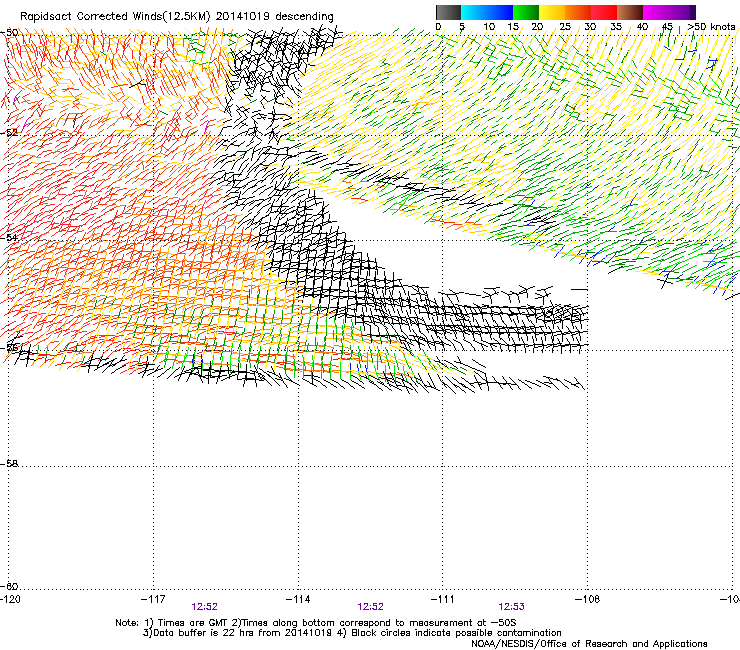Click the title 'Rapidsact Corrected Winds(12.5KM)'
Image resolution: width=740 pixels, height=650 pixels.
coord(115,17)
